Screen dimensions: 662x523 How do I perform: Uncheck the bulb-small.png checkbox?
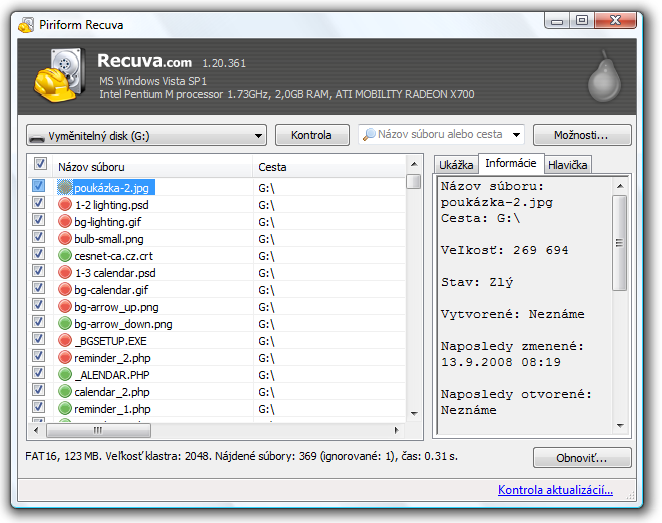tap(38, 236)
